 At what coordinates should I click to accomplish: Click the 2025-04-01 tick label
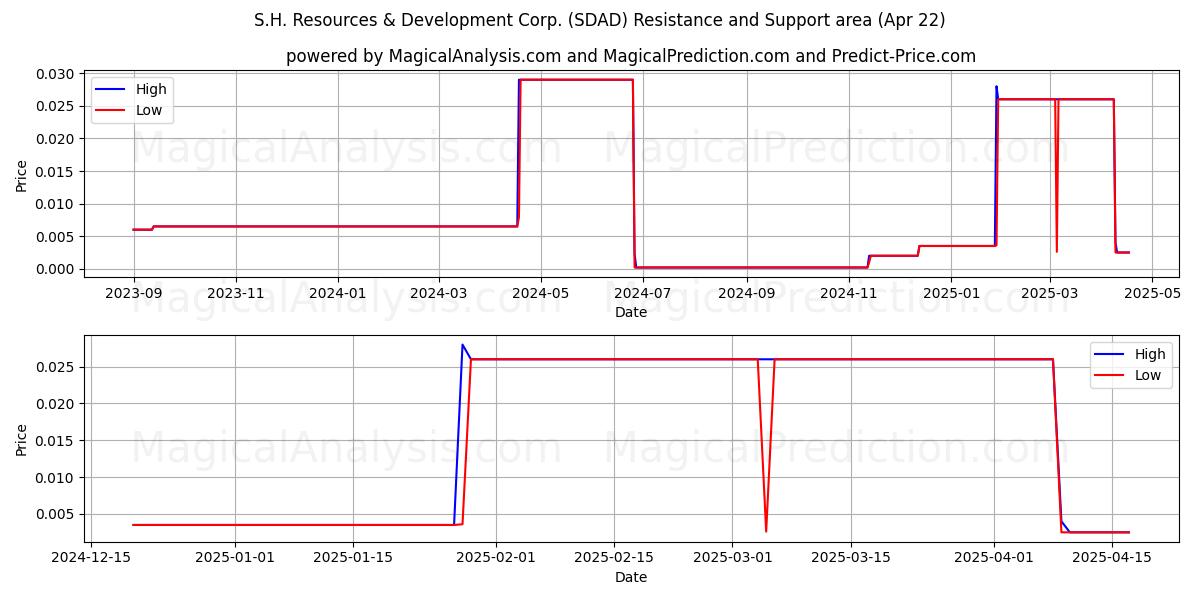coord(994,558)
